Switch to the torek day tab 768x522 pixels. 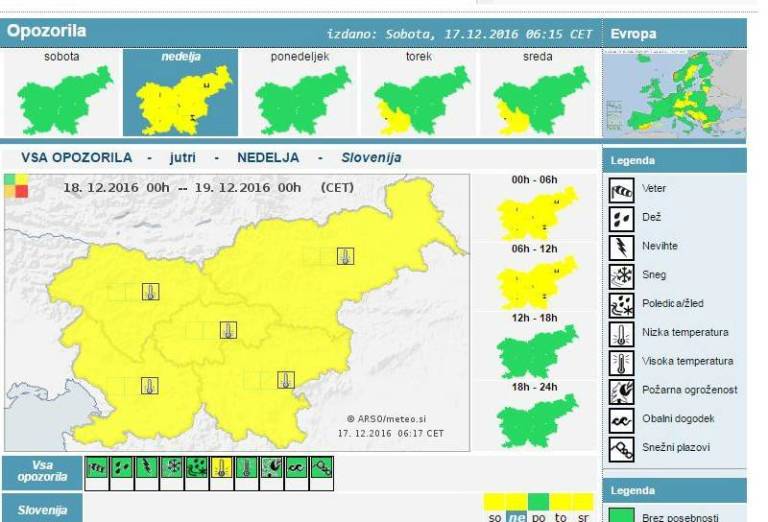[419, 93]
